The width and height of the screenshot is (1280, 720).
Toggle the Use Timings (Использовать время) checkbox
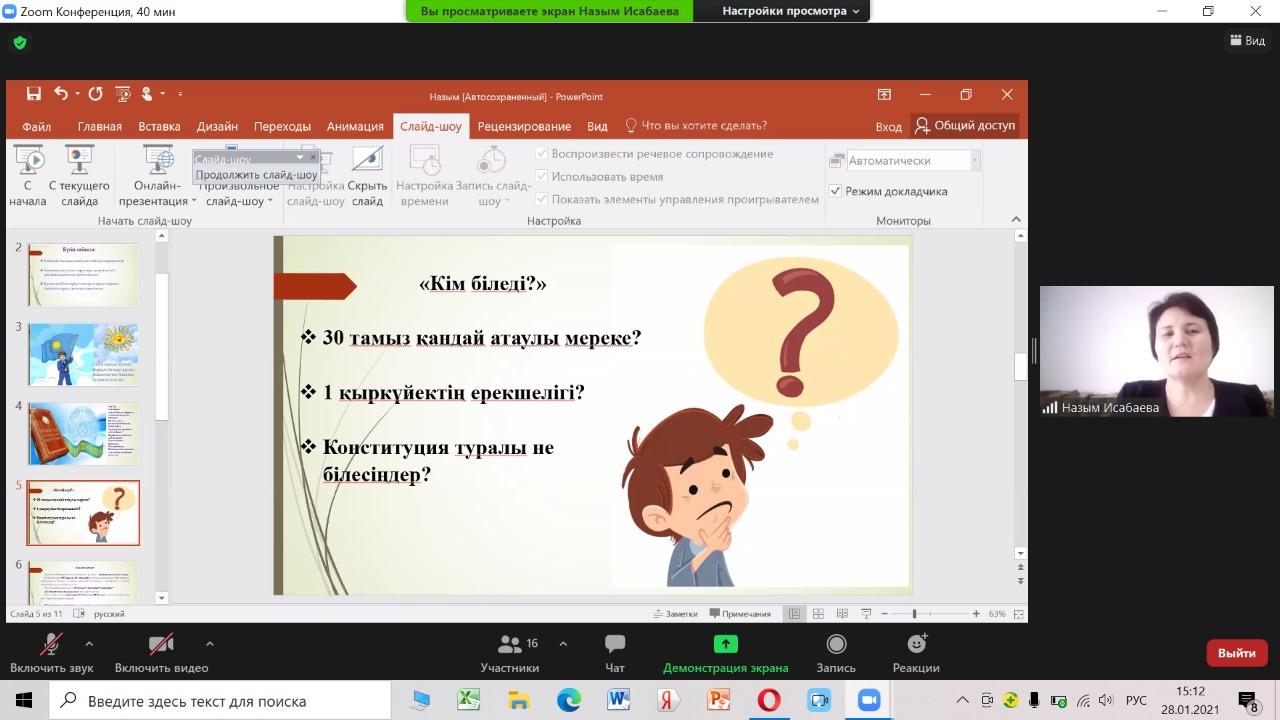542,176
